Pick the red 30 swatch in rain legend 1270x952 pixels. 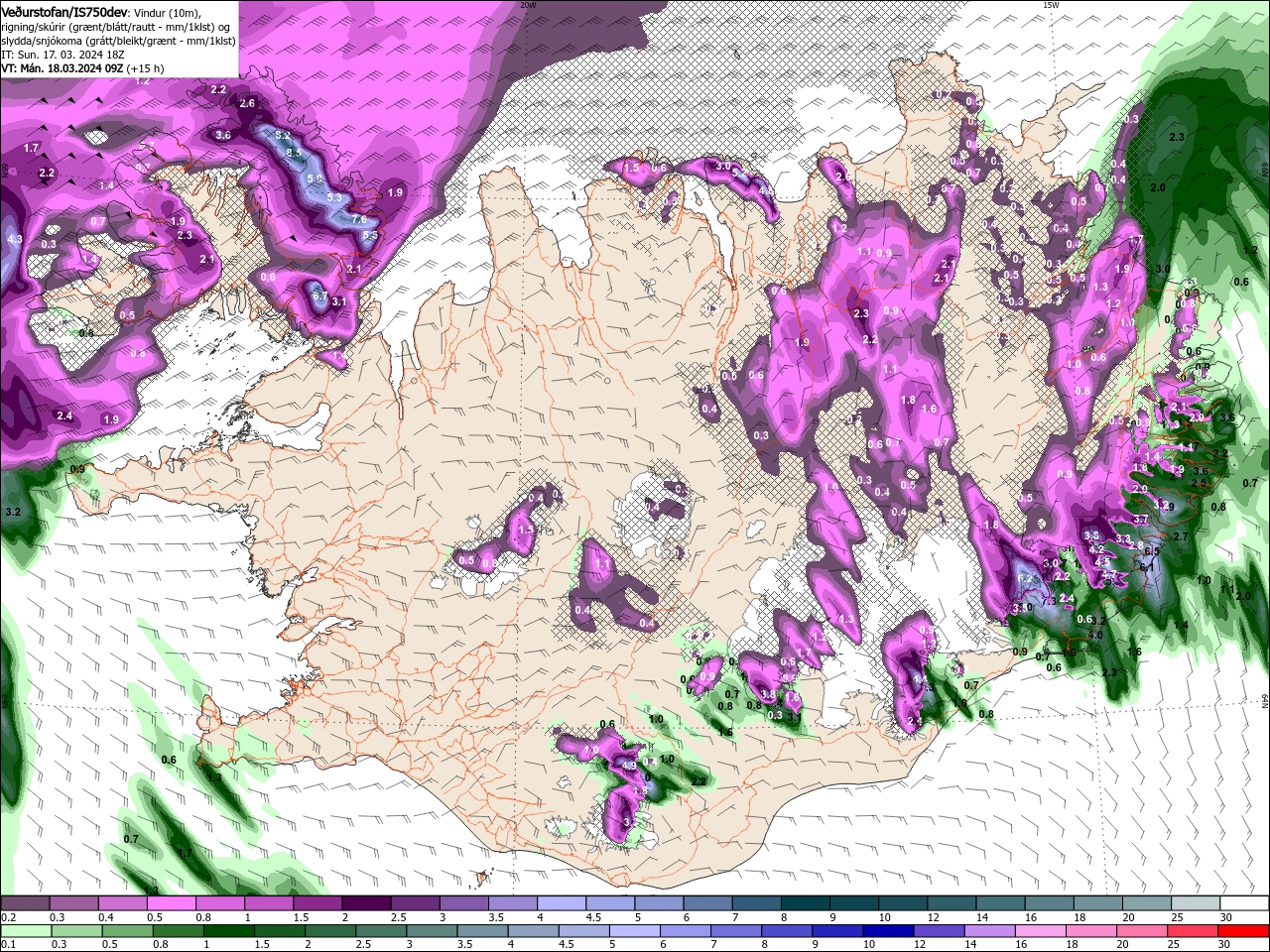(1243, 930)
